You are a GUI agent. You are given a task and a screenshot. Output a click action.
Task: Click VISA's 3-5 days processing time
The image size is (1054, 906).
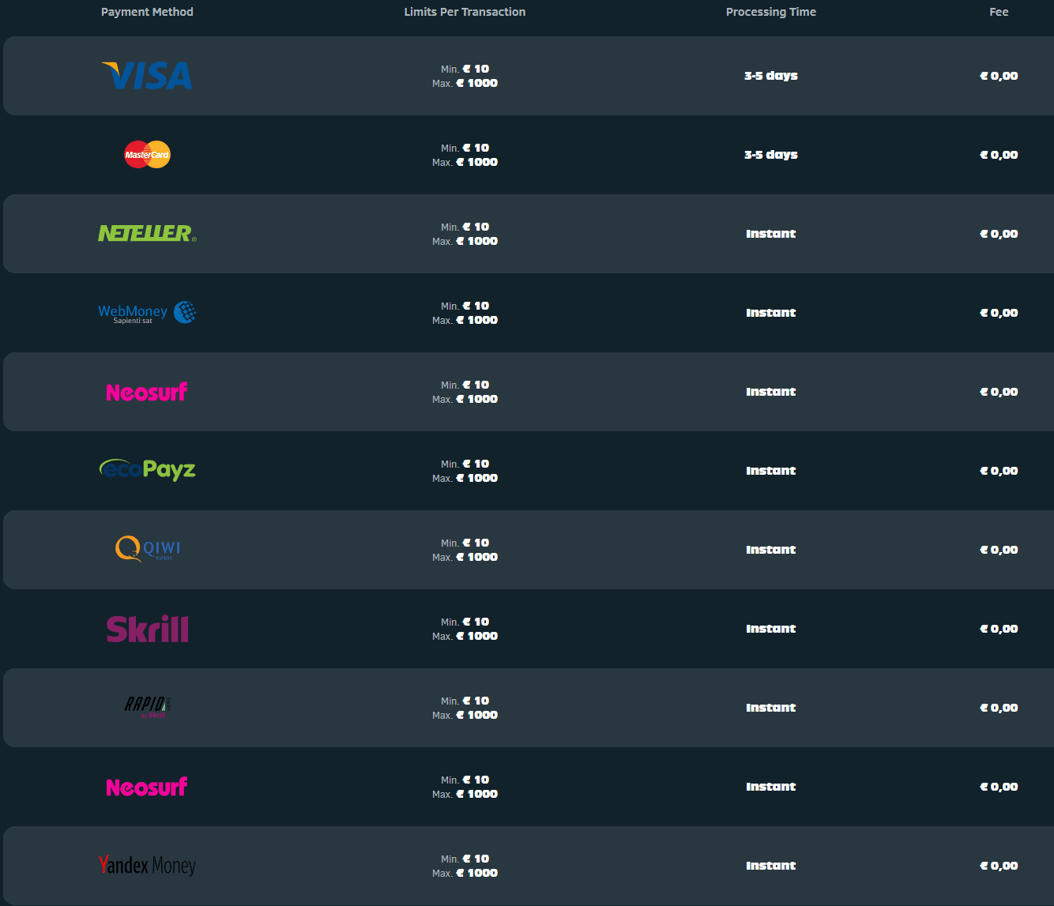pyautogui.click(x=771, y=76)
